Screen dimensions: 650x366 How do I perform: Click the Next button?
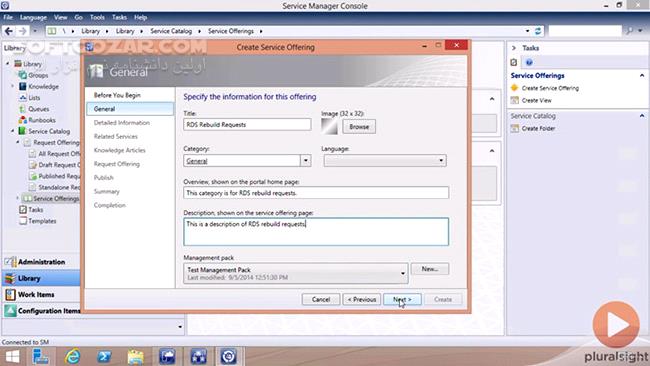(x=402, y=299)
